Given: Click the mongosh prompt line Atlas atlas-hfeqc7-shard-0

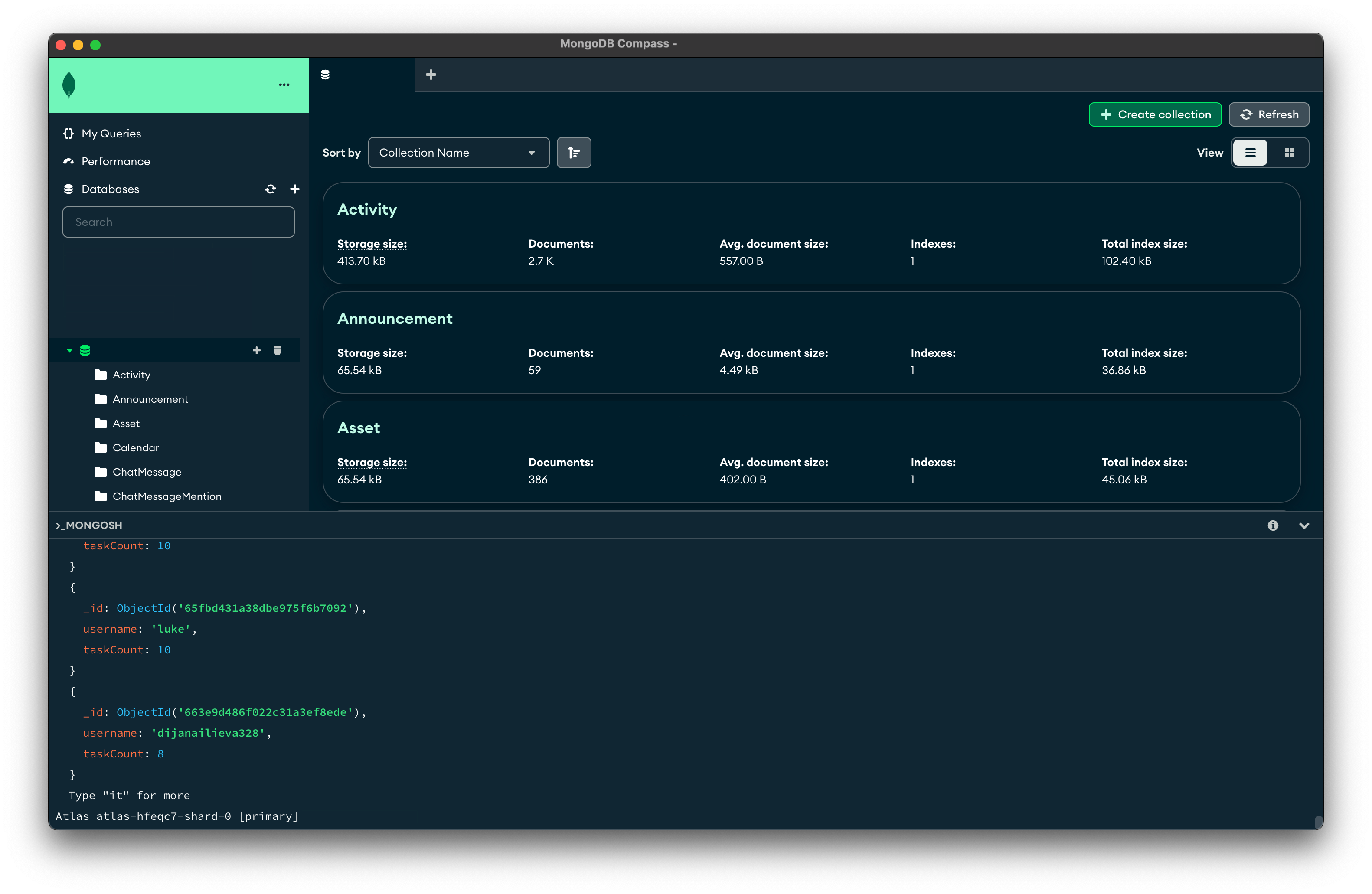Looking at the screenshot, I should [x=177, y=816].
